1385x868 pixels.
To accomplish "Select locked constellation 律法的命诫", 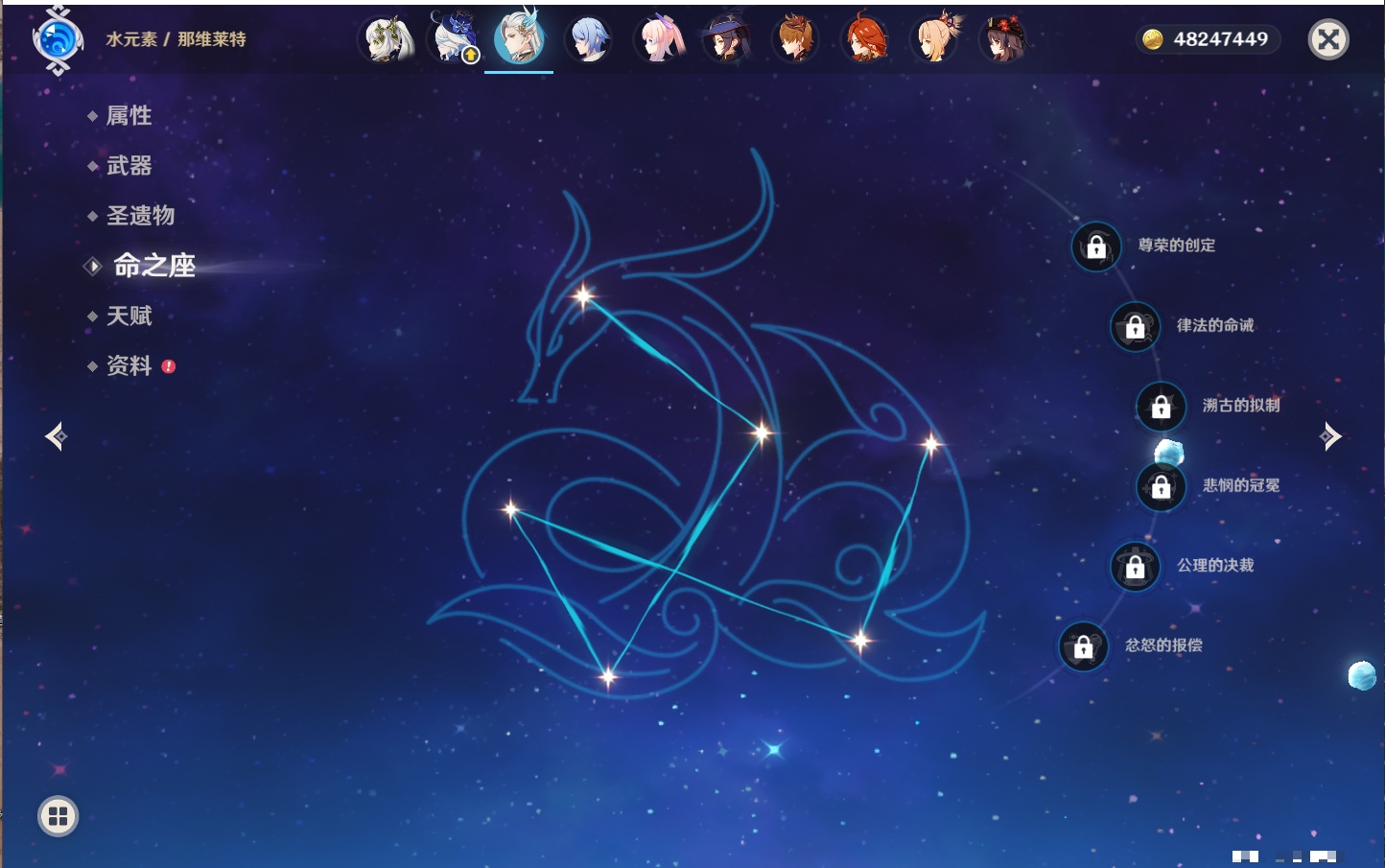I will (x=1135, y=327).
